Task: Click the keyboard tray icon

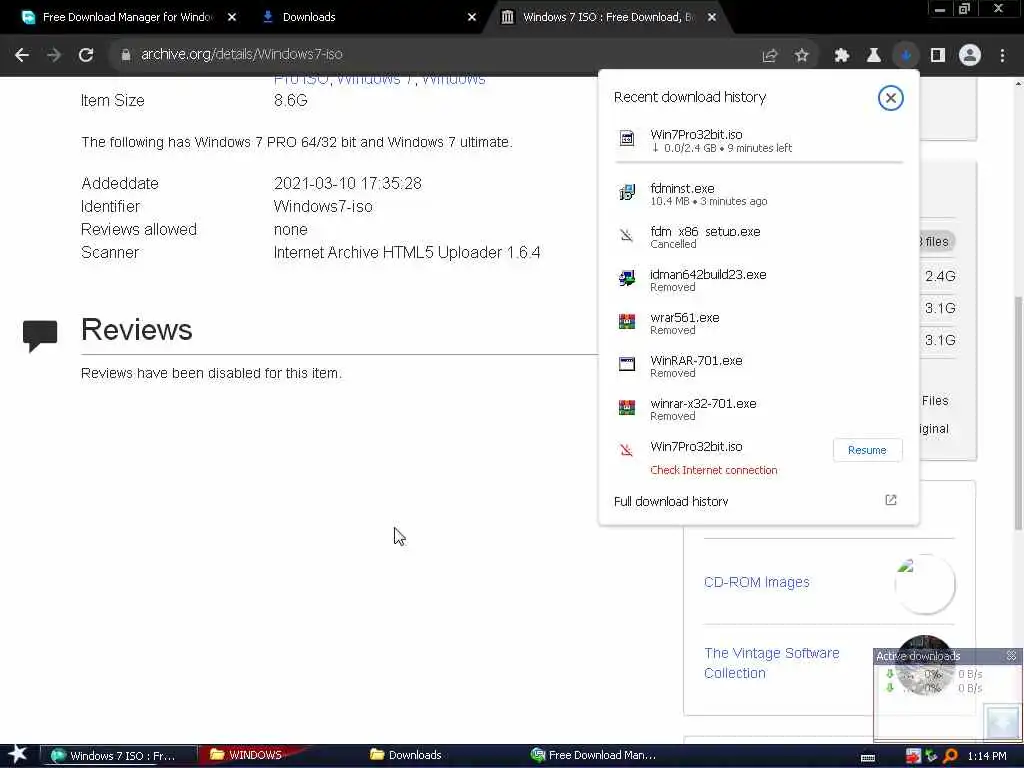Action: click(x=867, y=758)
